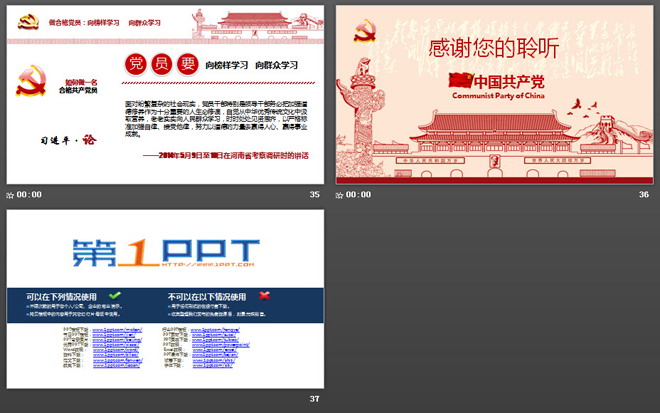Click the 00:00 timing under slide 36

click(358, 195)
